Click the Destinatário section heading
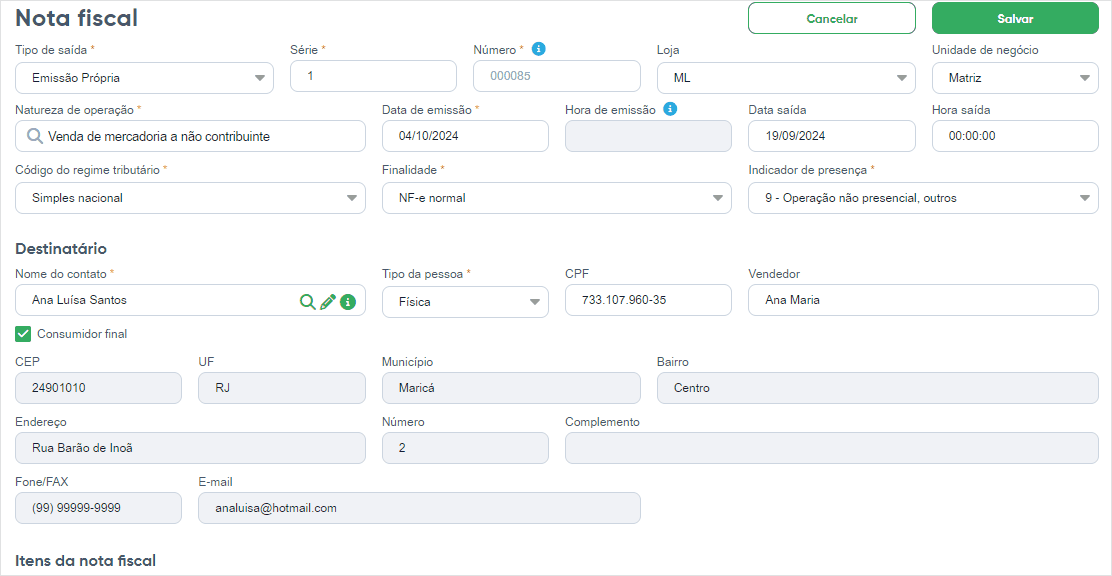Screen dimensions: 1112x576 coord(61,249)
